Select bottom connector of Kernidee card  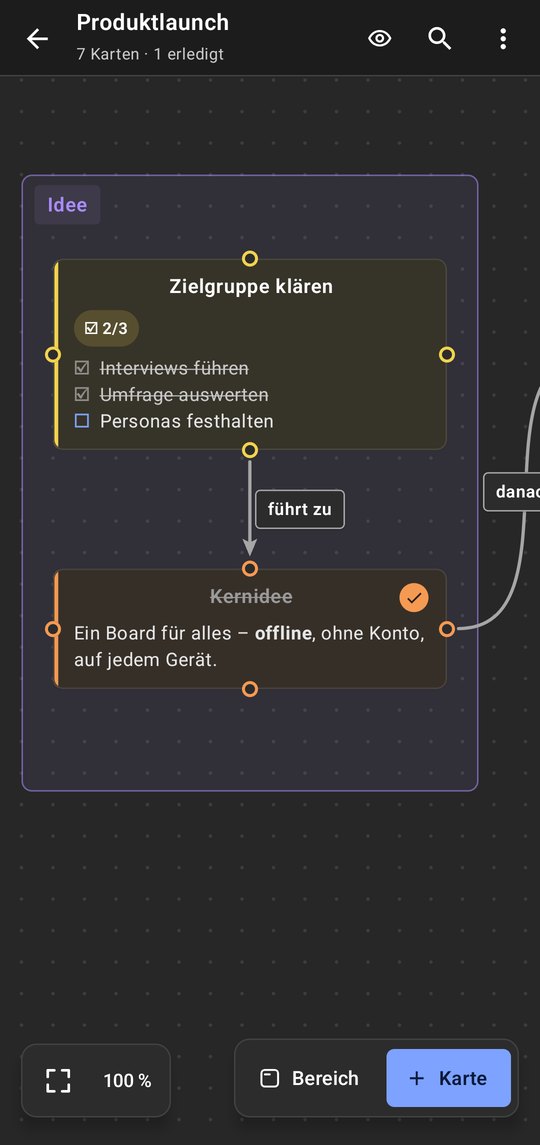point(250,689)
